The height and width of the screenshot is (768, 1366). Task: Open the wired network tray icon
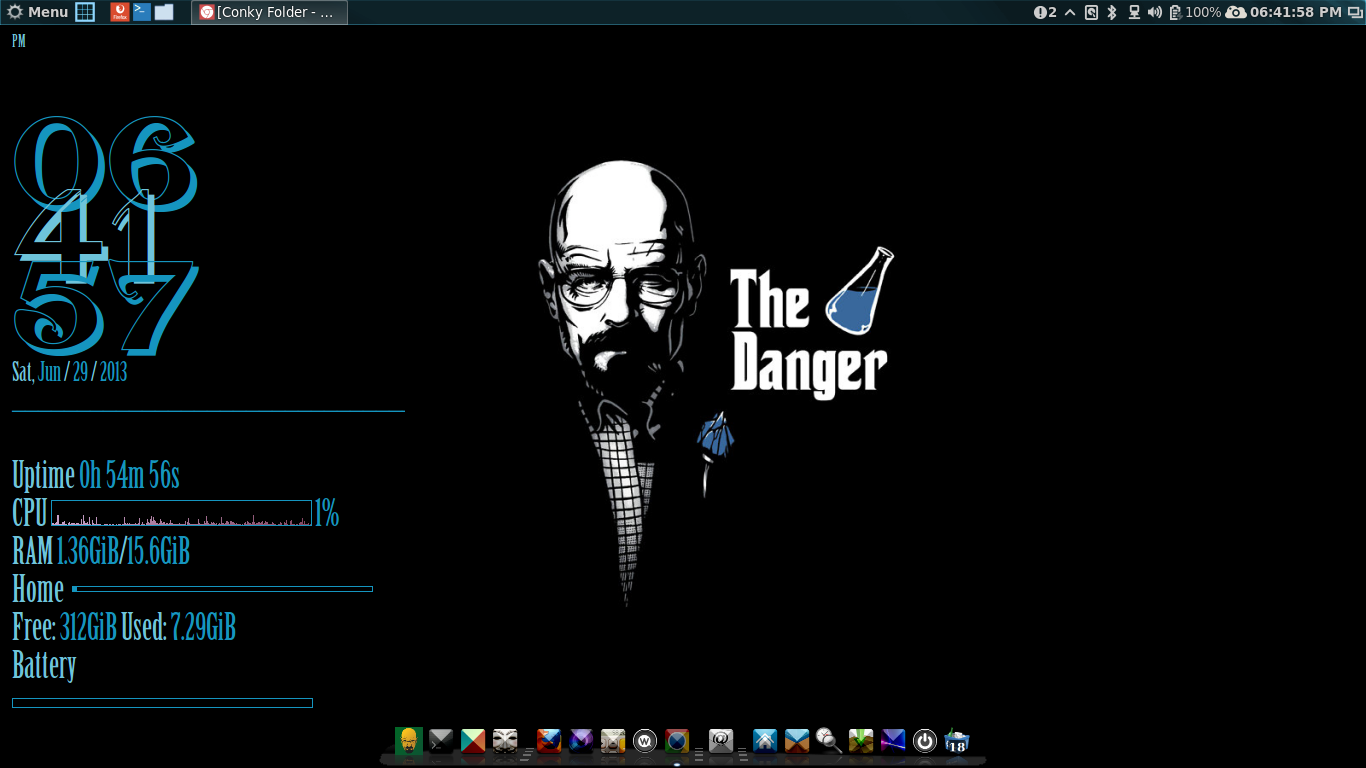click(x=1134, y=12)
